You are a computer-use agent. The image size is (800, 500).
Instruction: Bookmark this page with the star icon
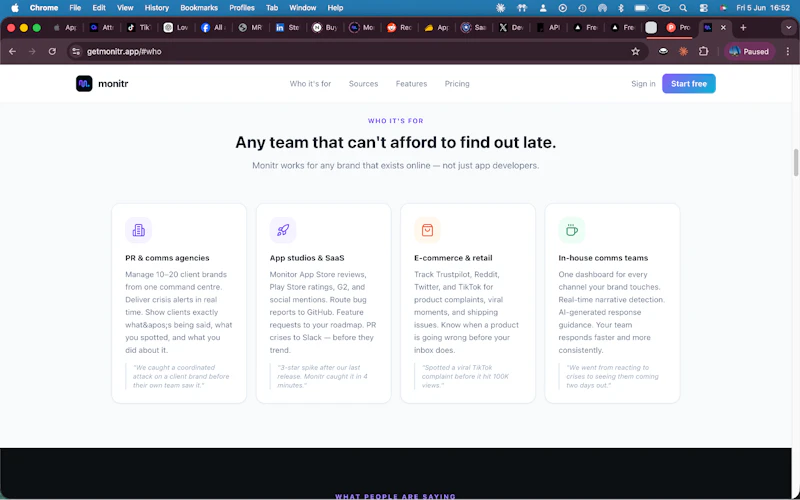[635, 52]
